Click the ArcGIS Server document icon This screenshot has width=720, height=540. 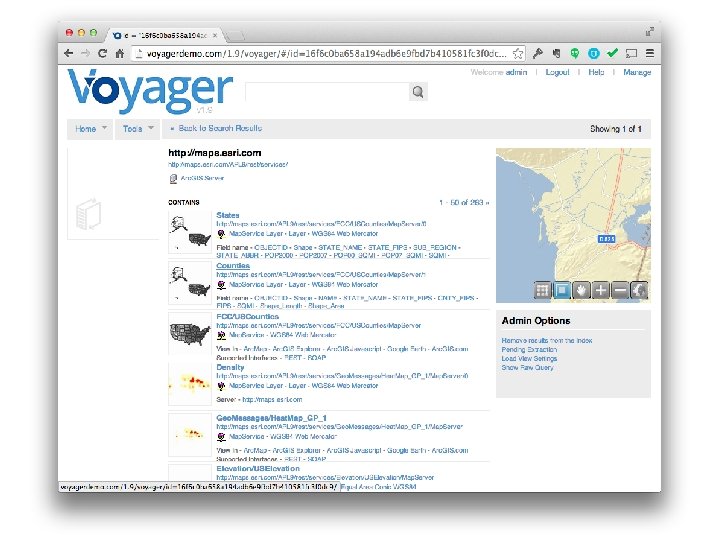pyautogui.click(x=173, y=179)
